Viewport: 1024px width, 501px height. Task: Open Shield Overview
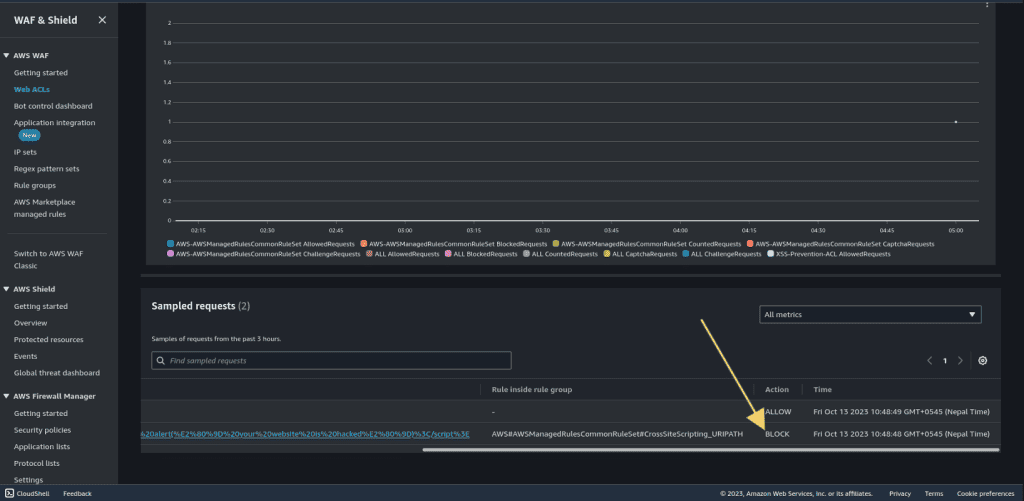pos(30,323)
